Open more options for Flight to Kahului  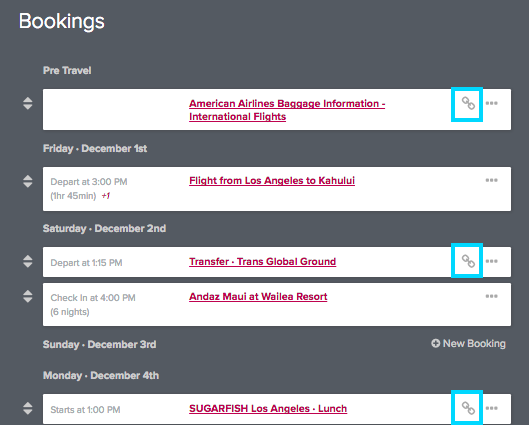coord(492,180)
